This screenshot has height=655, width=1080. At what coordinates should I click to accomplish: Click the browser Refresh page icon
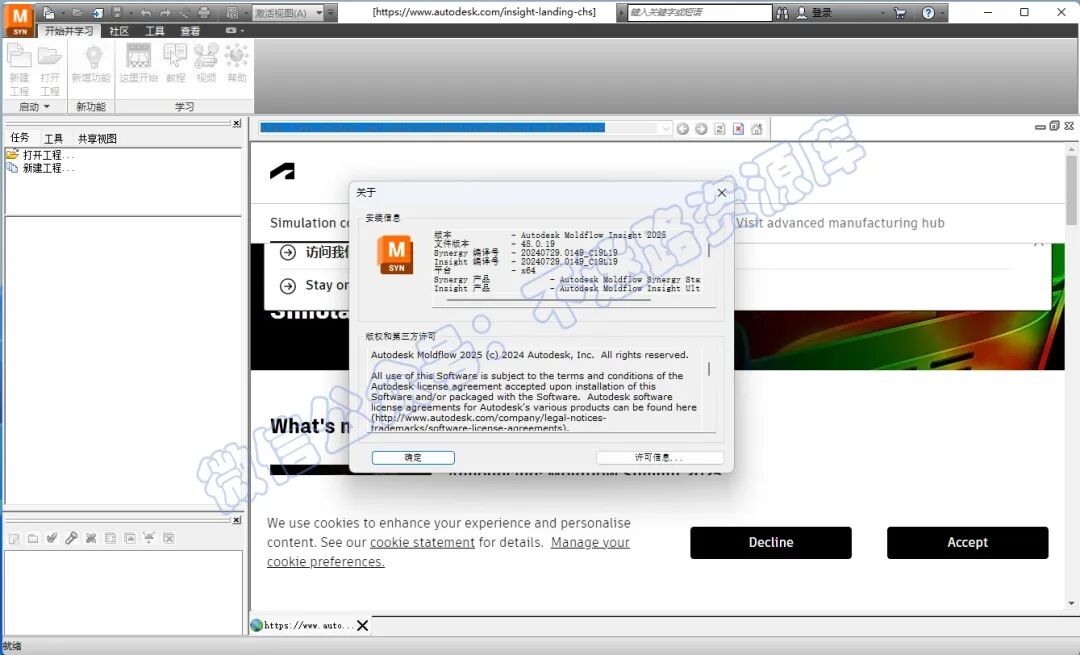(x=720, y=129)
